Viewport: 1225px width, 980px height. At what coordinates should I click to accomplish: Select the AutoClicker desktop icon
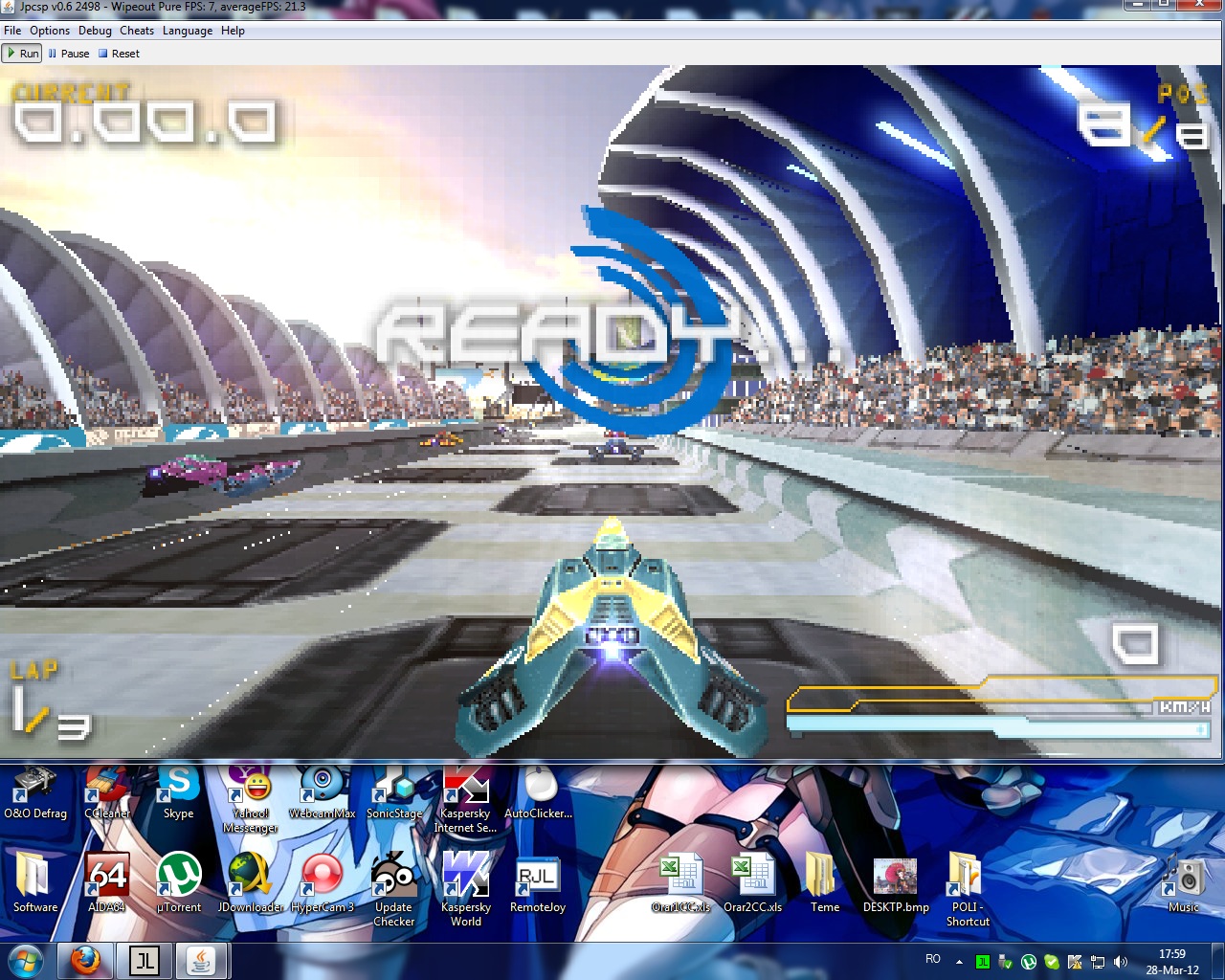click(538, 792)
